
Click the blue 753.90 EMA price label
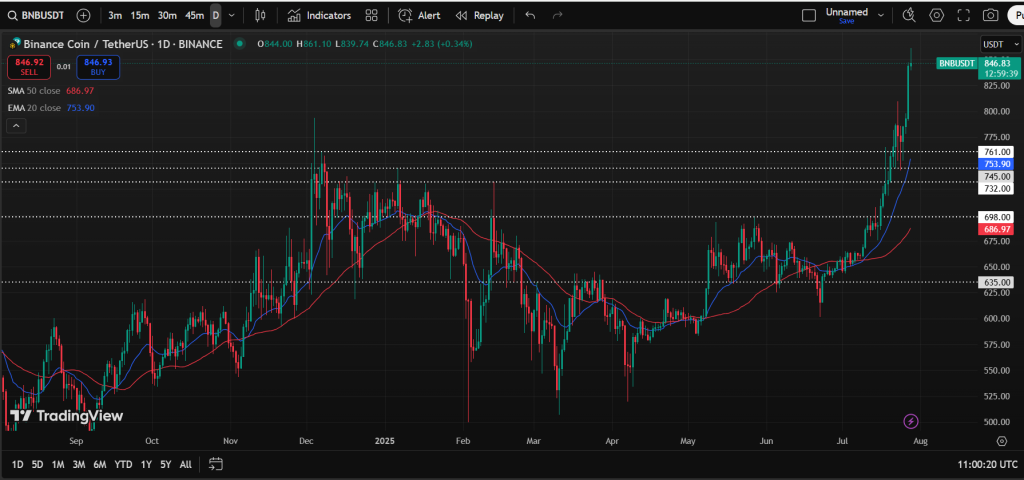click(997, 164)
